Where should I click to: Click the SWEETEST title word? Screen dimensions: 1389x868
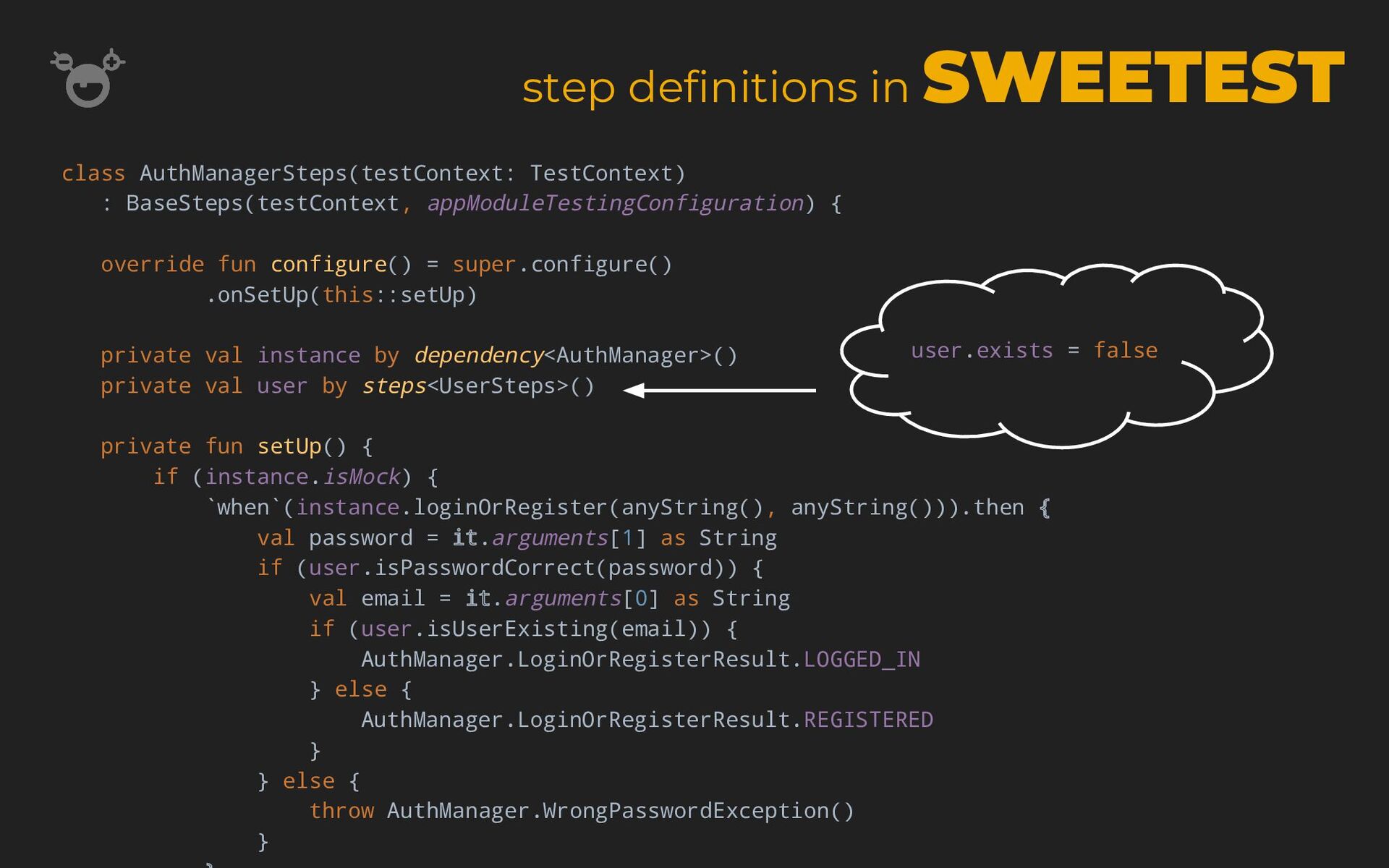point(1134,77)
